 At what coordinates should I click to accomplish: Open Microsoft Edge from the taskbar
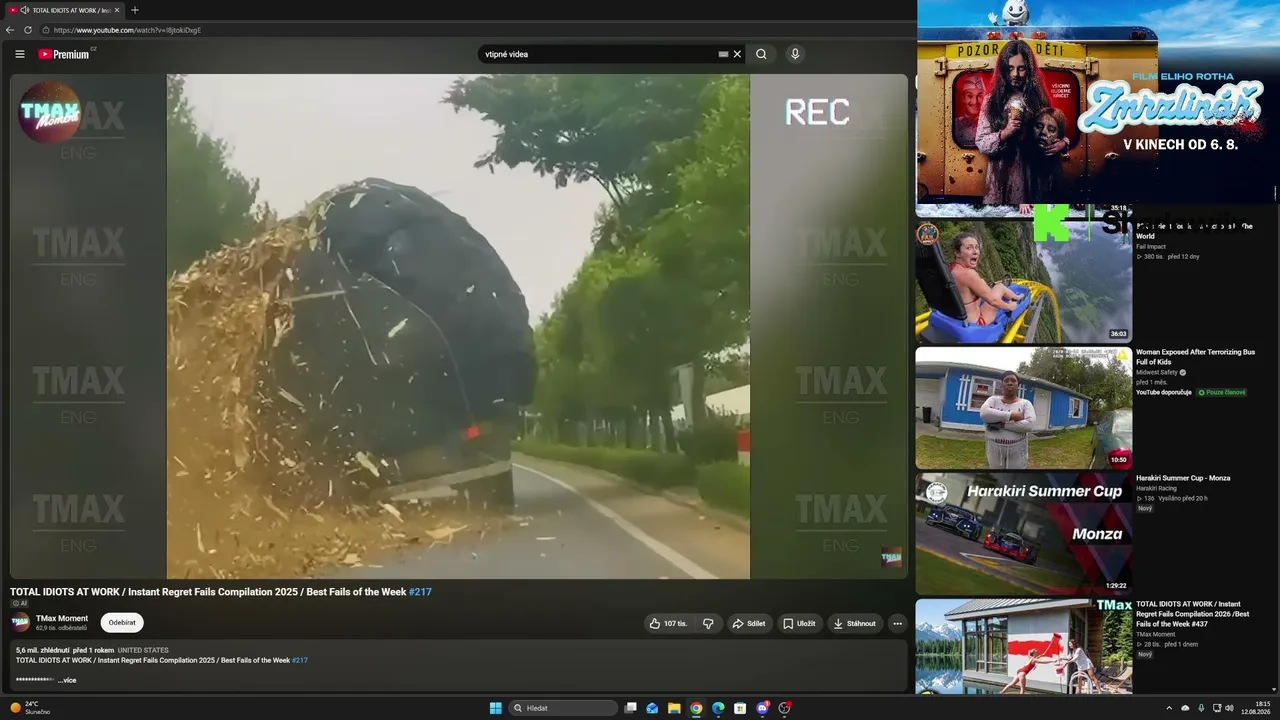[718, 708]
